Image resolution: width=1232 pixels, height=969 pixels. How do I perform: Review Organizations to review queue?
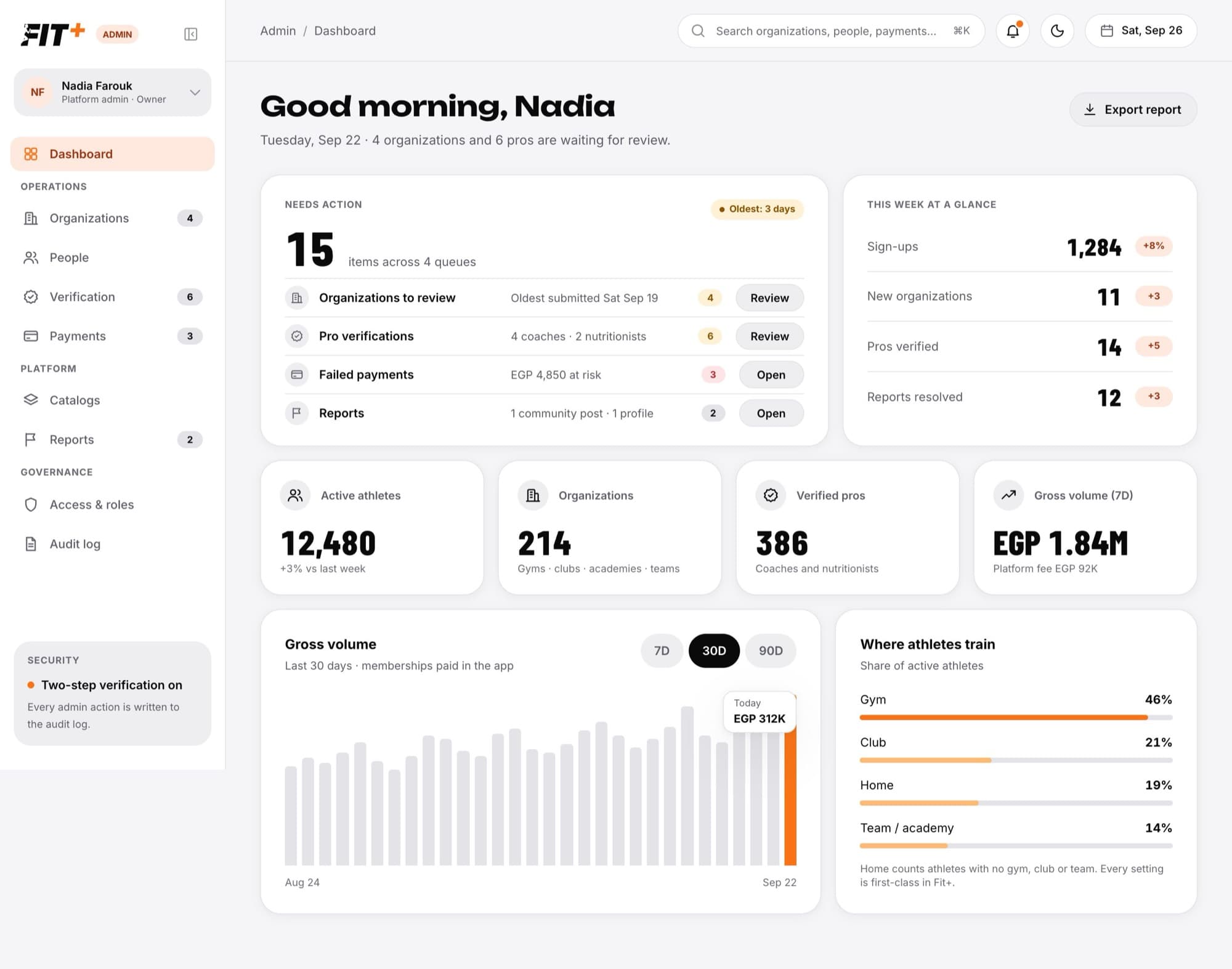point(769,298)
